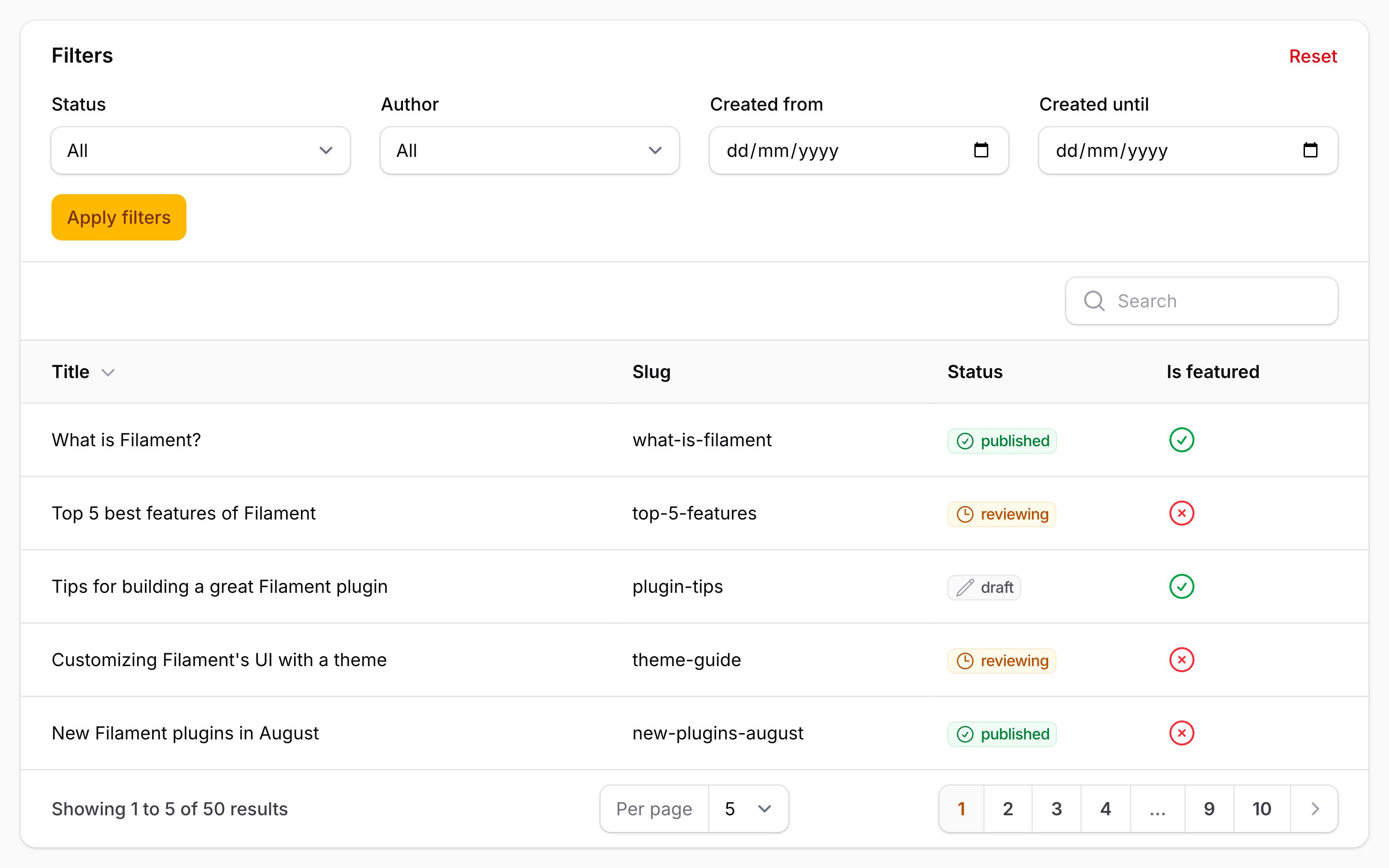The width and height of the screenshot is (1389, 868).
Task: Click the Apply filters button
Action: [119, 217]
